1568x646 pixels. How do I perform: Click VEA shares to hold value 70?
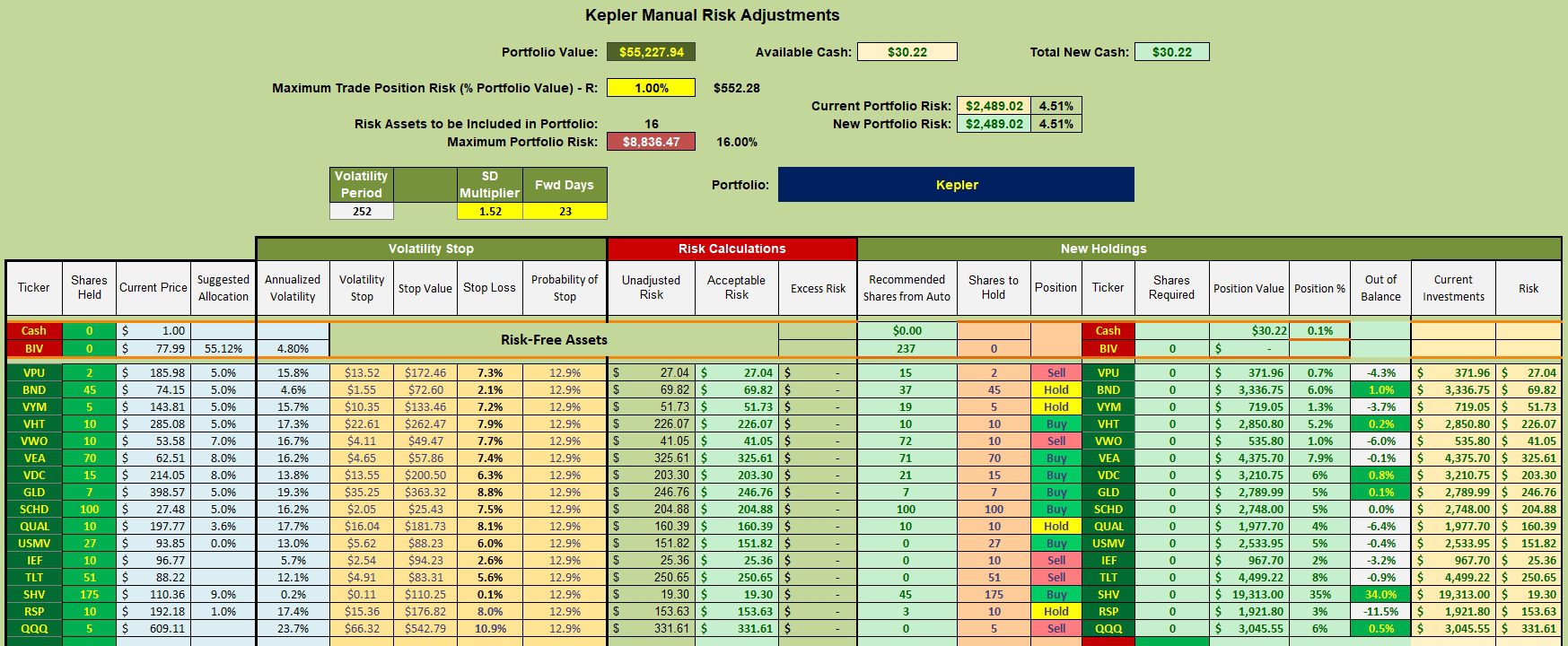[x=993, y=458]
